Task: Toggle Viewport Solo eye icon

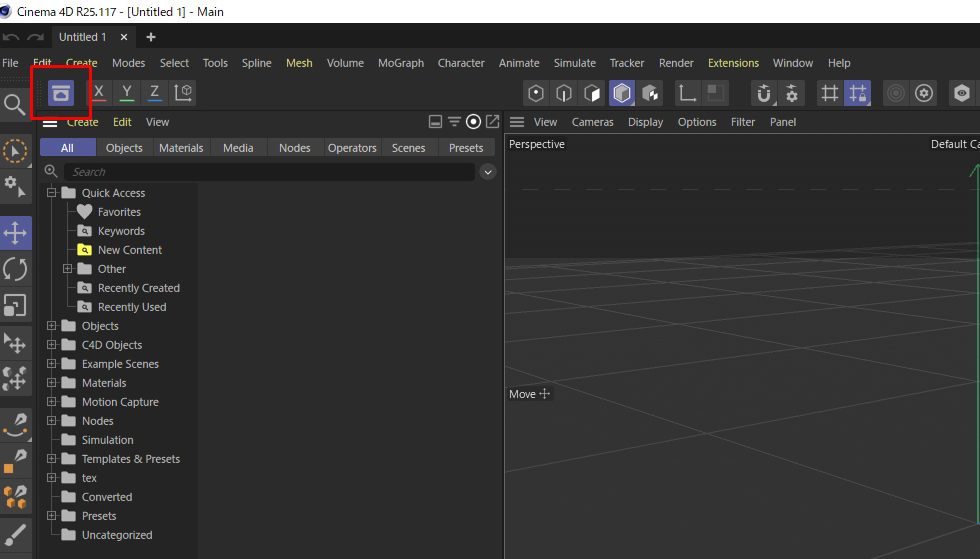Action: 961,93
